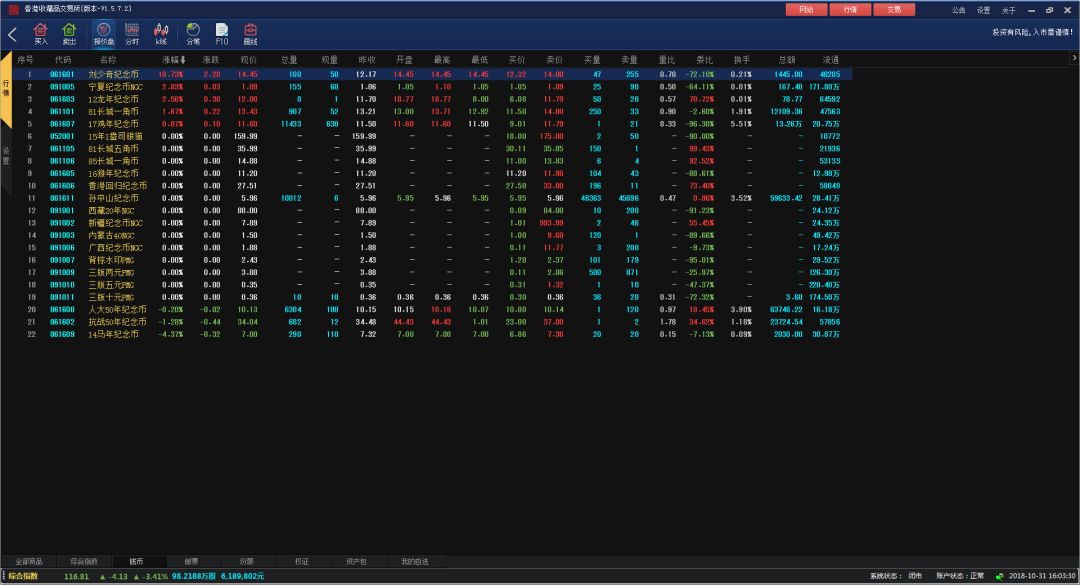Click code 091011 in the list
The image size is (1080, 585).
tap(62, 298)
